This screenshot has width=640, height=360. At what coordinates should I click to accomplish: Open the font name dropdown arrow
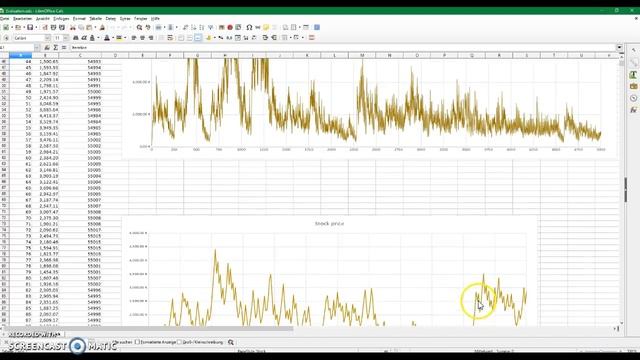47,38
